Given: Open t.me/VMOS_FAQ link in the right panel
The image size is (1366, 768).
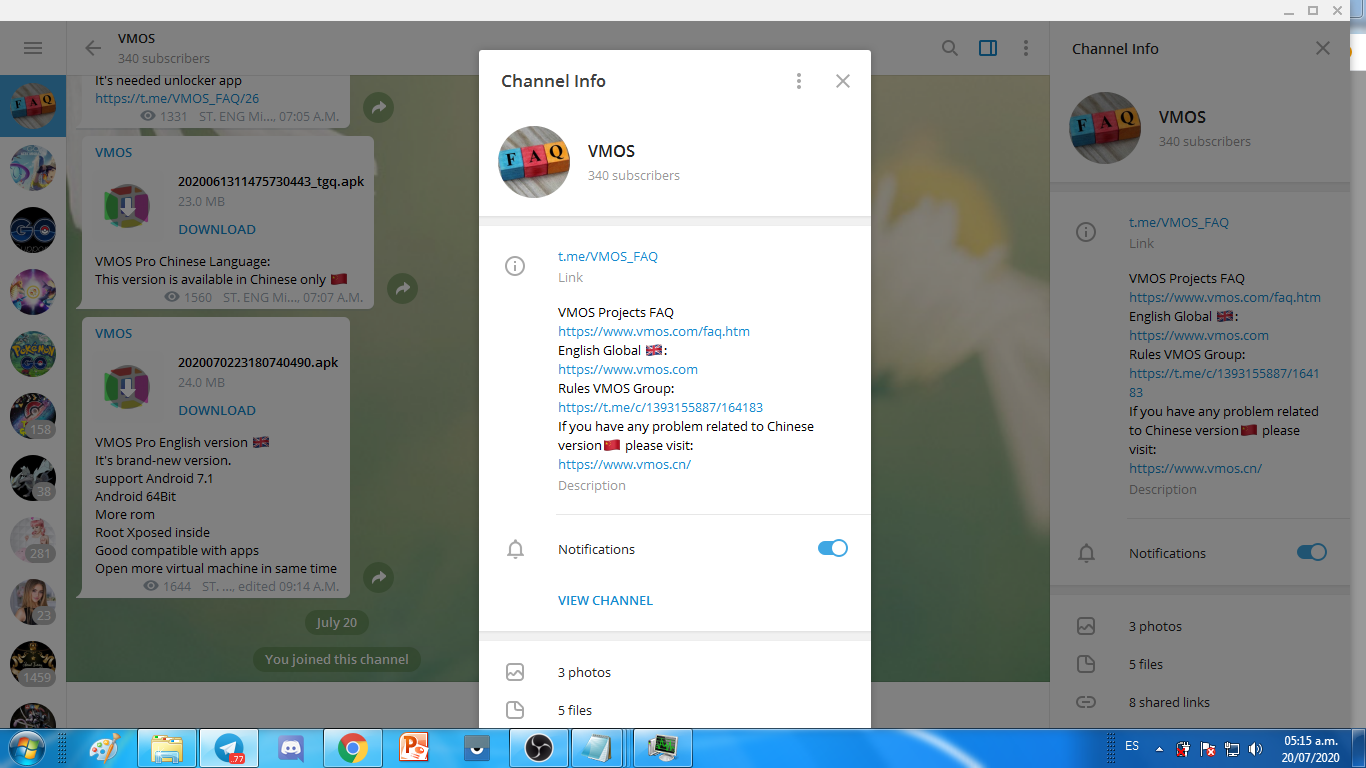Looking at the screenshot, I should [1179, 222].
